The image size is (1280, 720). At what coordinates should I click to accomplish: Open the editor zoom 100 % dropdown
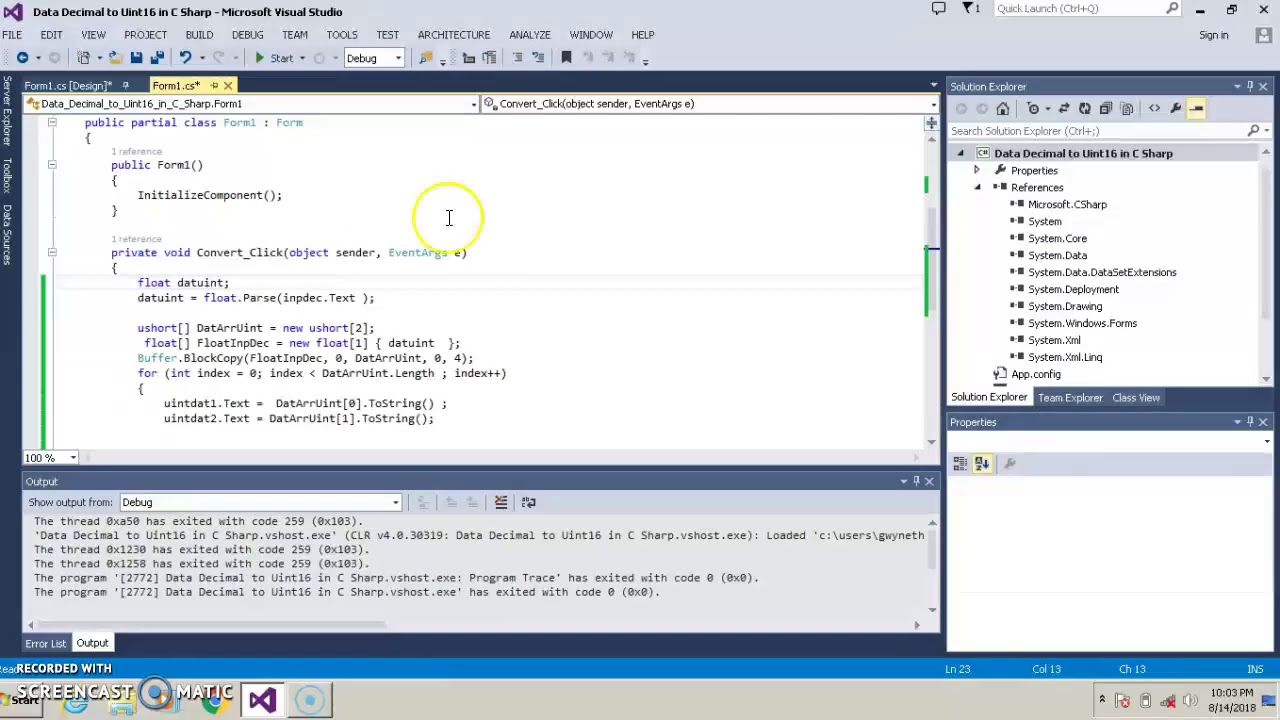[73, 458]
